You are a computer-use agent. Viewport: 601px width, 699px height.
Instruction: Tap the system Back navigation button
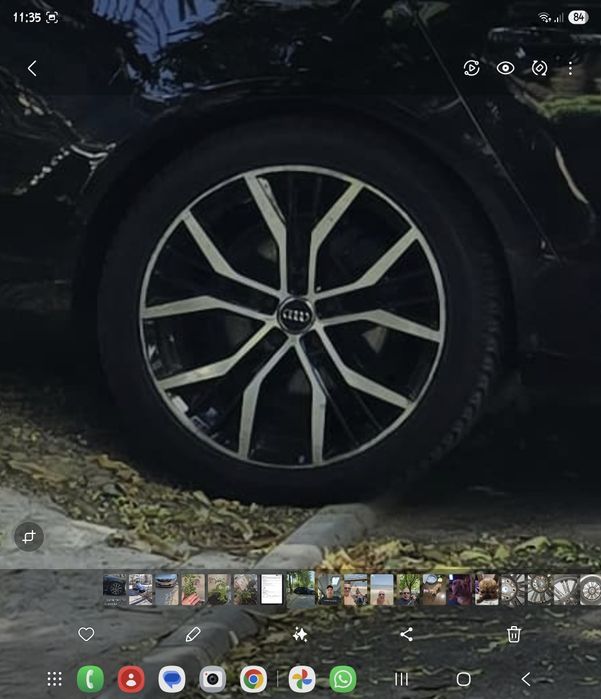(x=526, y=679)
